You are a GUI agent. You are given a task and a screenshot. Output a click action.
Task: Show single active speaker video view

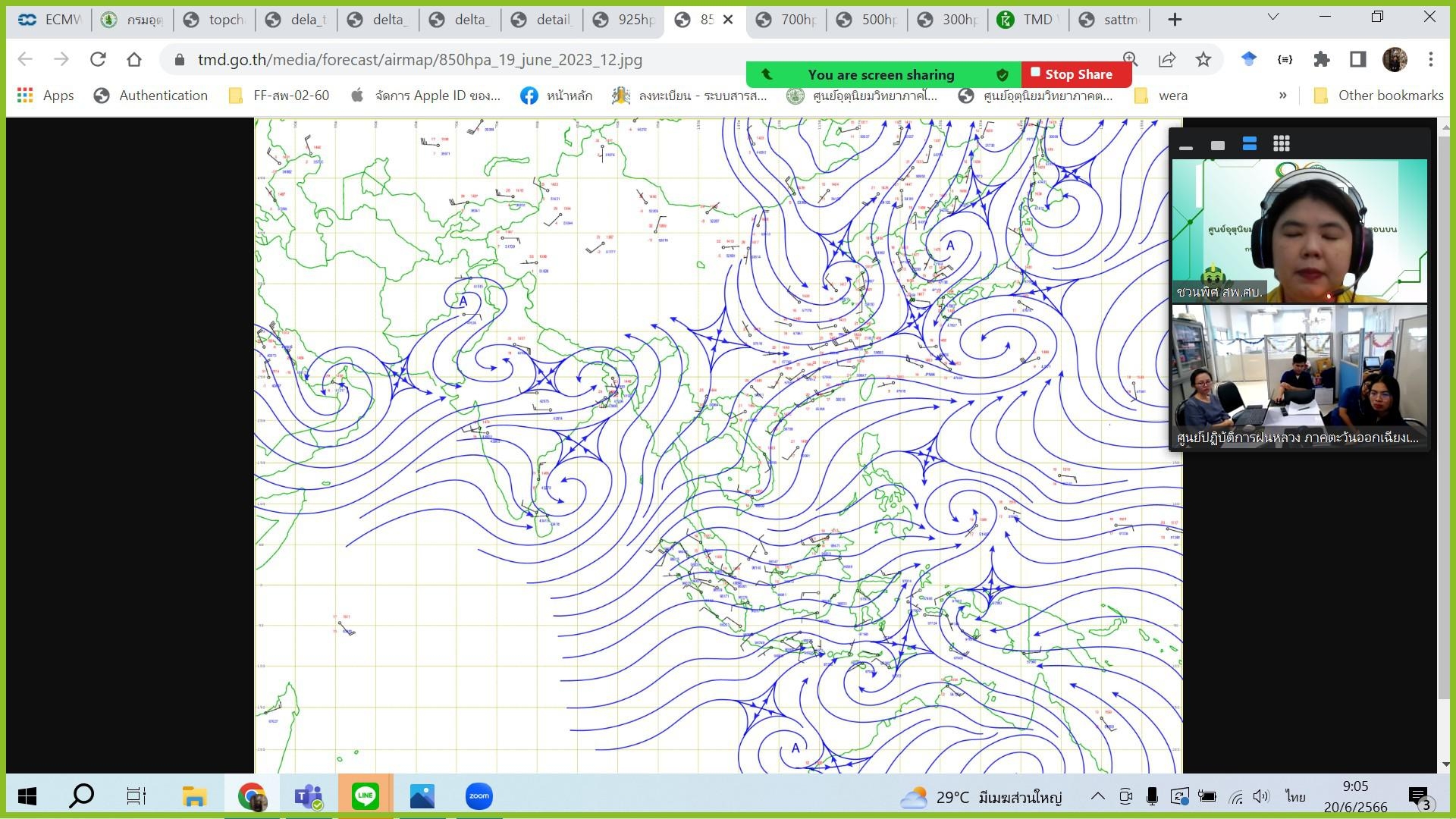(x=1218, y=145)
